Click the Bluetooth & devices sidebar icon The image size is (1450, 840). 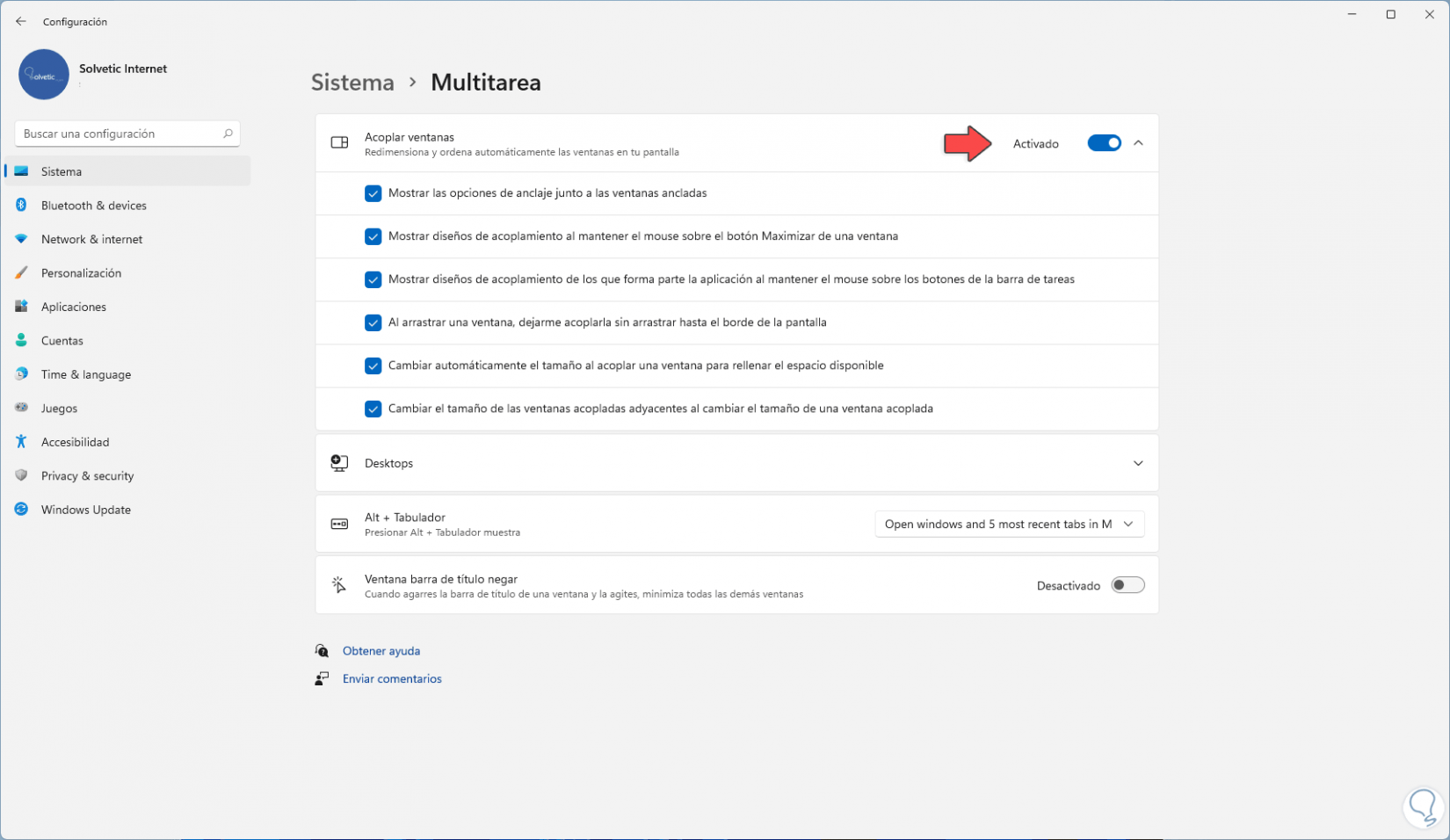[22, 205]
